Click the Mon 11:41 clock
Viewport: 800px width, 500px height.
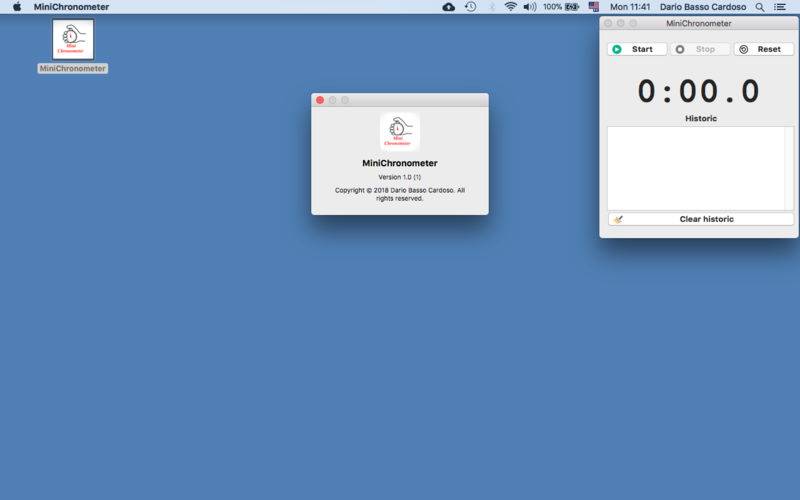pyautogui.click(x=630, y=7)
